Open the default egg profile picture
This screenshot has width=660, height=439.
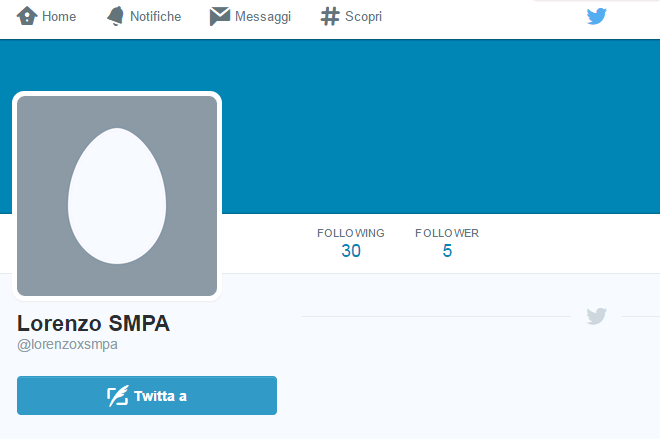click(117, 196)
